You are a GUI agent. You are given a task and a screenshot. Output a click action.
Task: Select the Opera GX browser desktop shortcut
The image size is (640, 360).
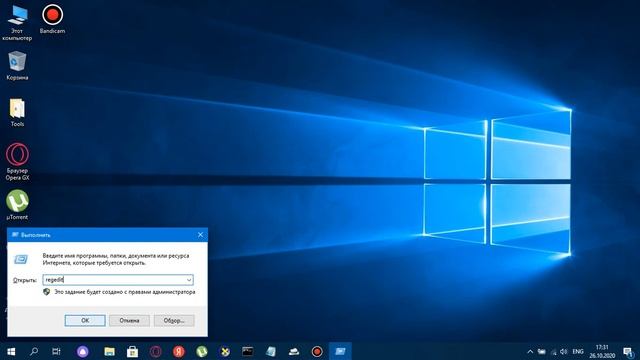17,162
